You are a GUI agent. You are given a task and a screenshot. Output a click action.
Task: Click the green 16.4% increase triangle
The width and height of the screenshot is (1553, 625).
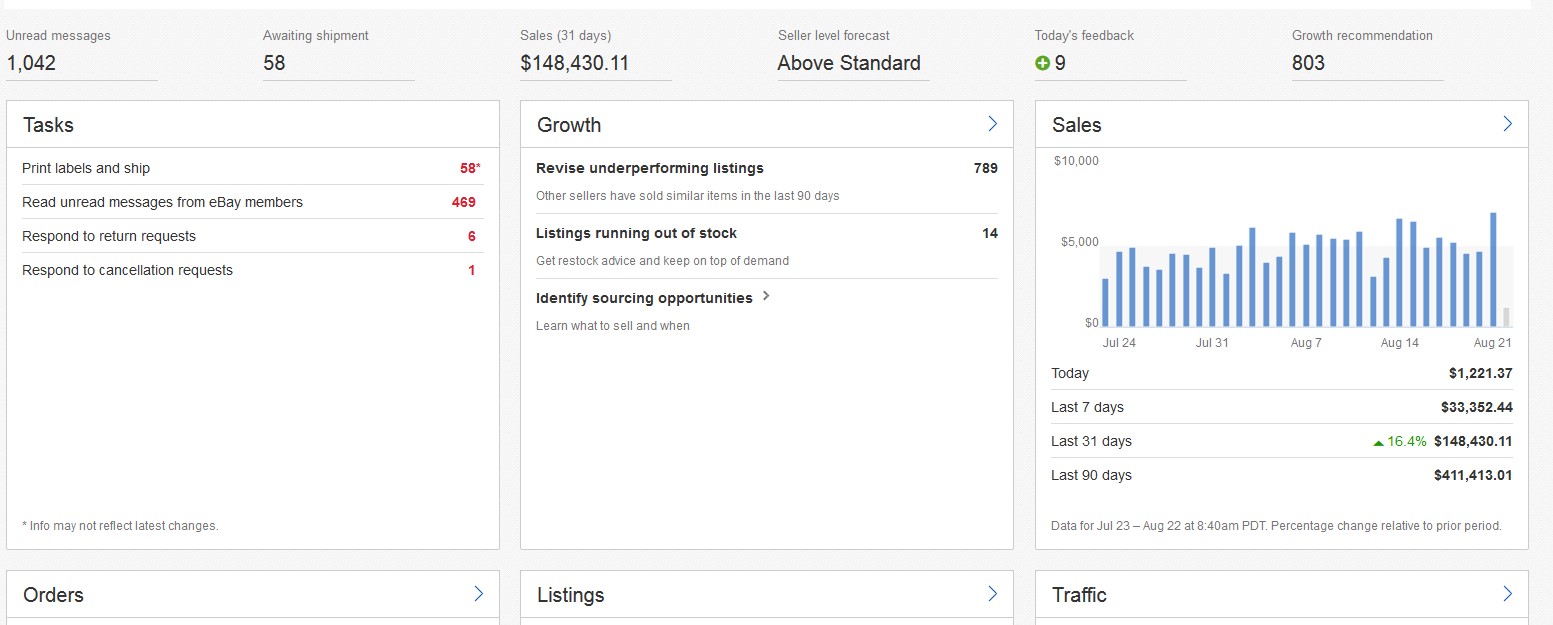1379,442
